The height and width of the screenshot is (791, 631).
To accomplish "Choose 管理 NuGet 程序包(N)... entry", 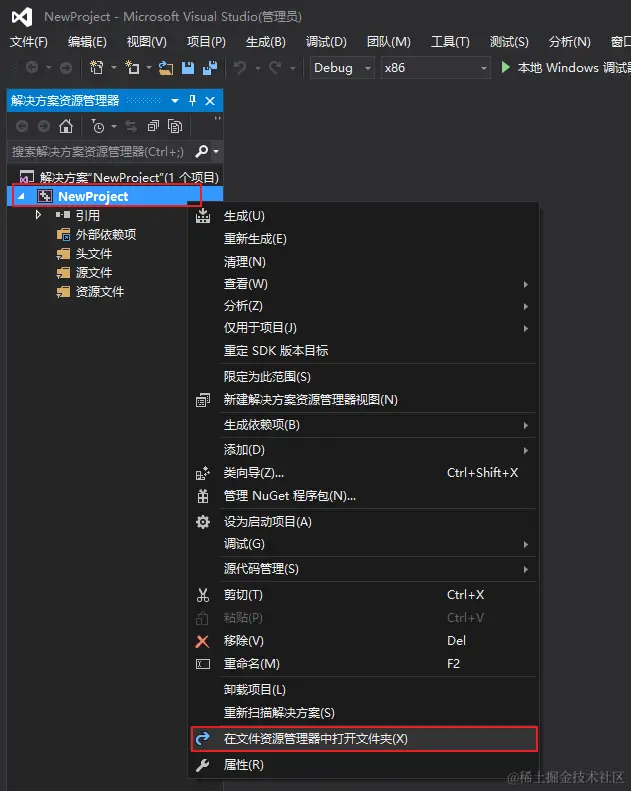I will pyautogui.click(x=363, y=496).
